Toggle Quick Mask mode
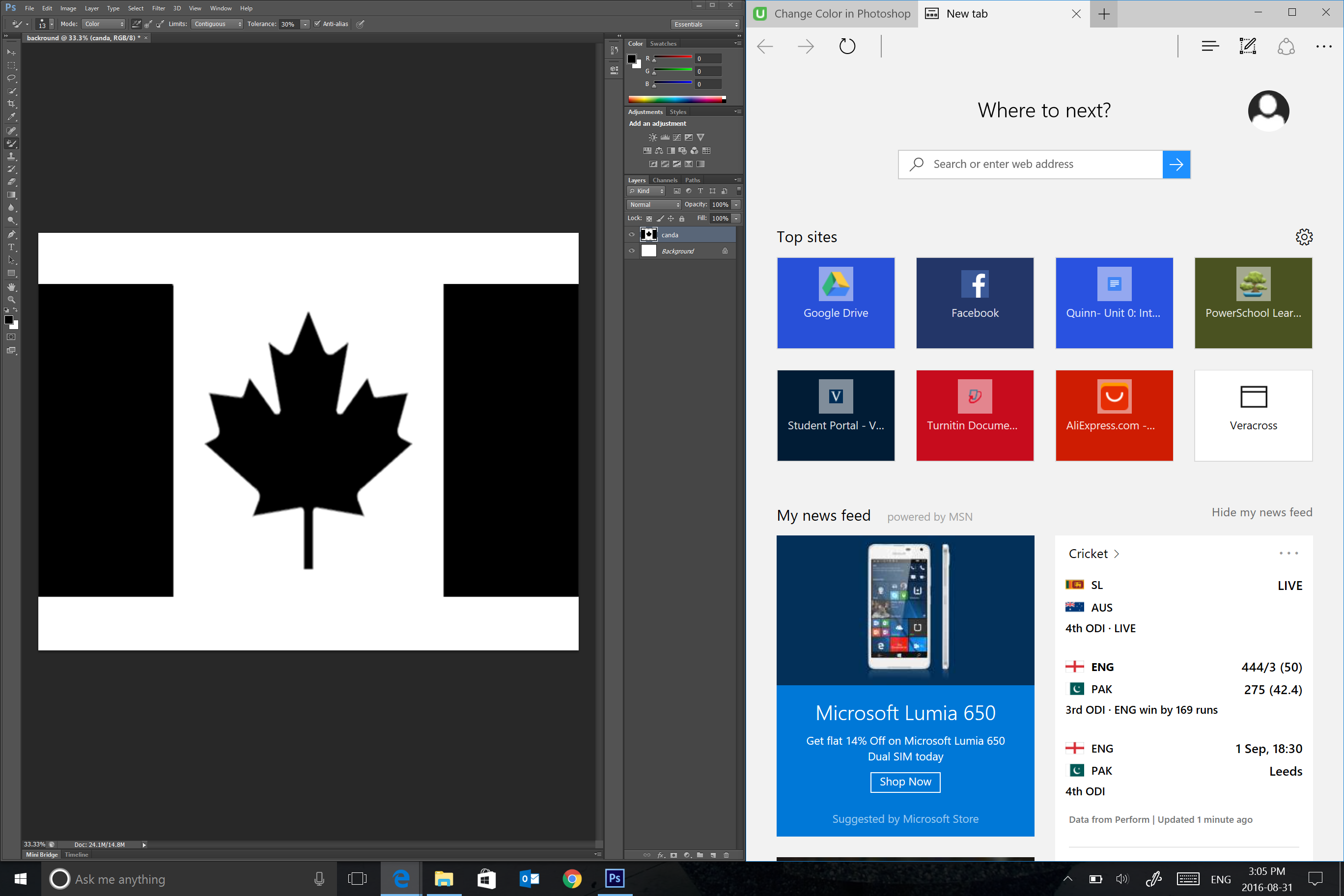Screen dimensions: 1344x896 11,337
